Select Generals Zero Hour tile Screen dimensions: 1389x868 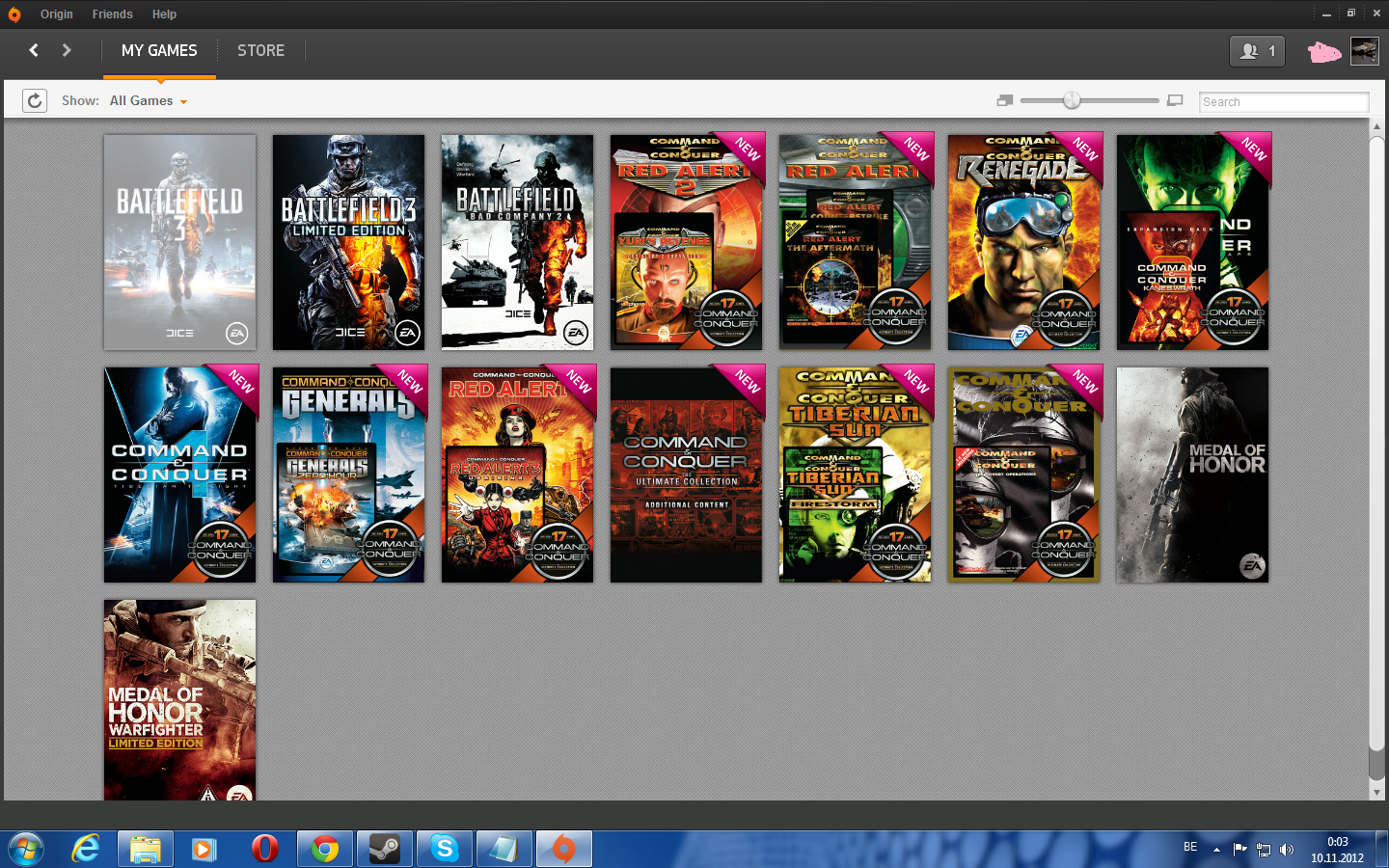348,475
